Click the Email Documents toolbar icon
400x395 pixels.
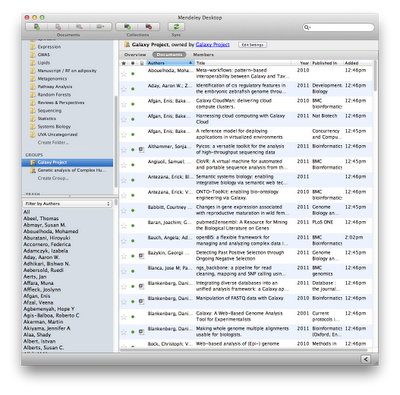tap(100, 27)
